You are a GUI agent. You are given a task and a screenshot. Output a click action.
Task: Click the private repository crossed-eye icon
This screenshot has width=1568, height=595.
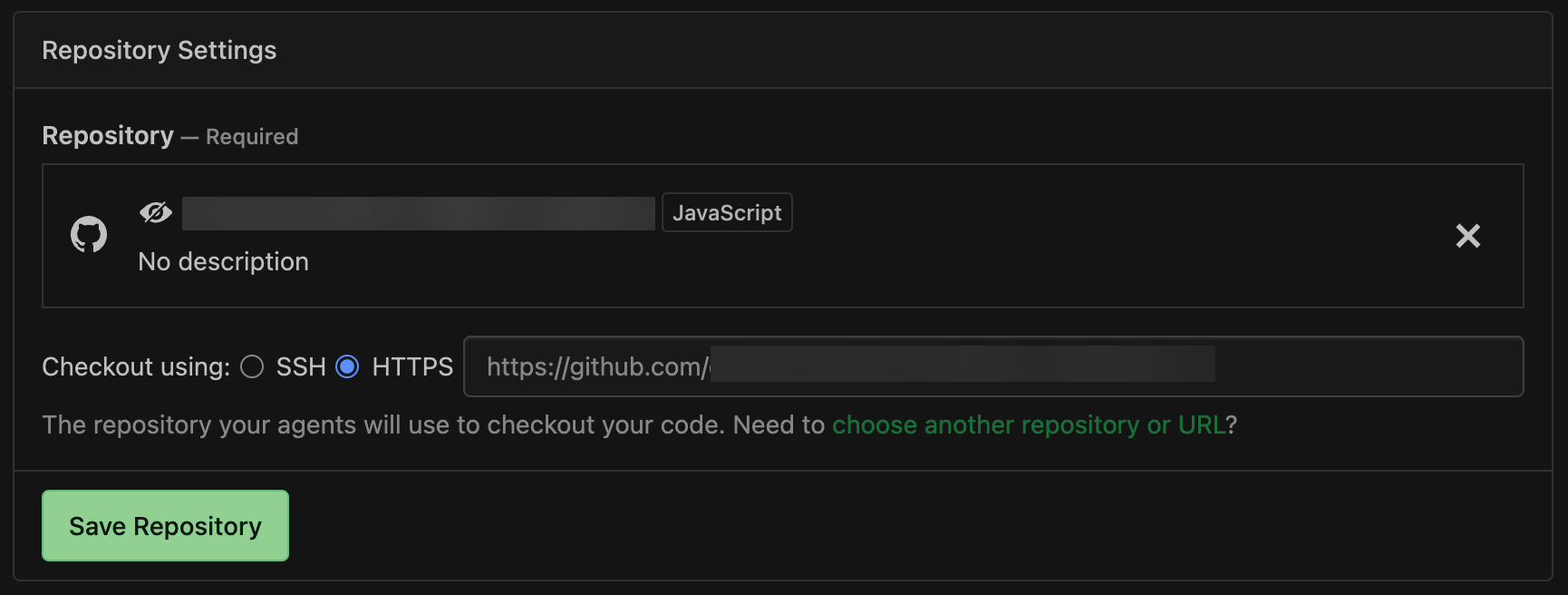[156, 212]
